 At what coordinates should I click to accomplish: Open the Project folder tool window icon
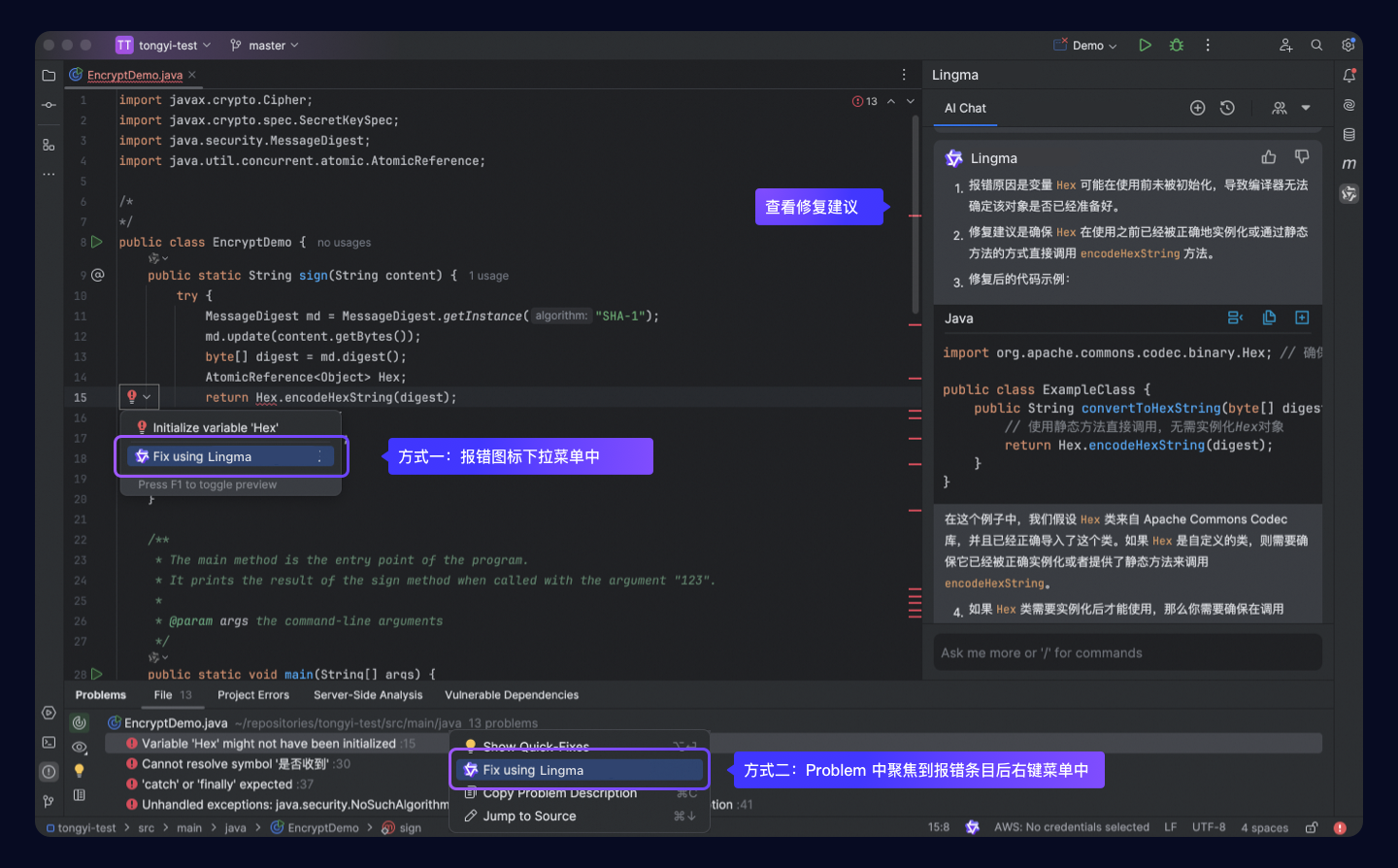49,75
